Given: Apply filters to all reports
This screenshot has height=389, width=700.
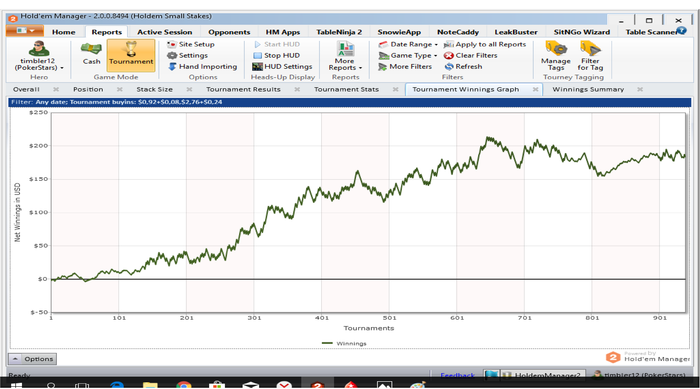Looking at the screenshot, I should tap(485, 44).
